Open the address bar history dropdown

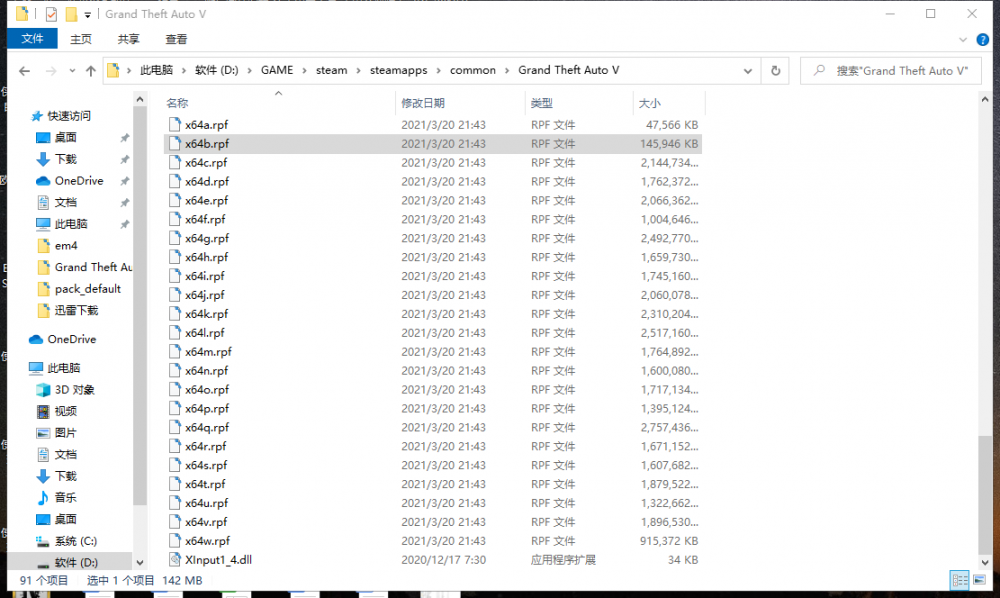click(748, 71)
